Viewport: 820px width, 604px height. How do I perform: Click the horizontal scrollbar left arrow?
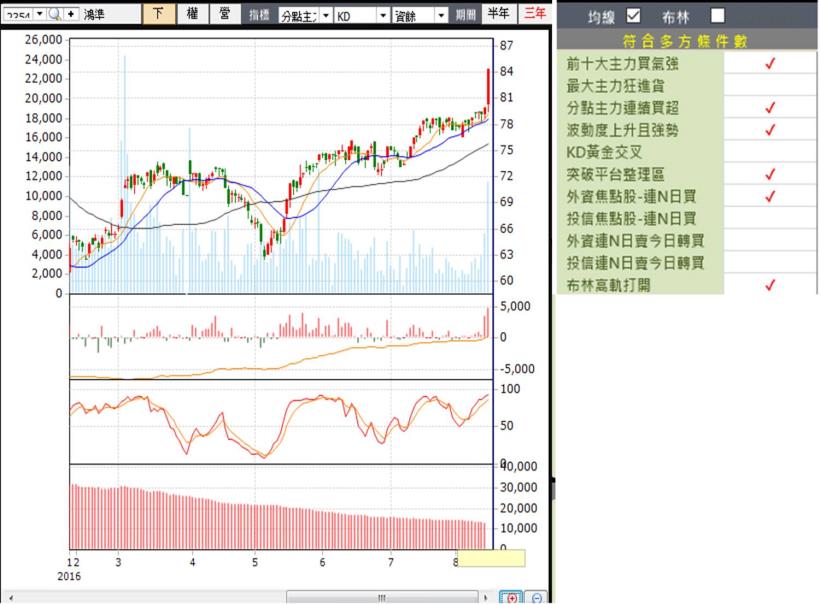[x=9, y=597]
